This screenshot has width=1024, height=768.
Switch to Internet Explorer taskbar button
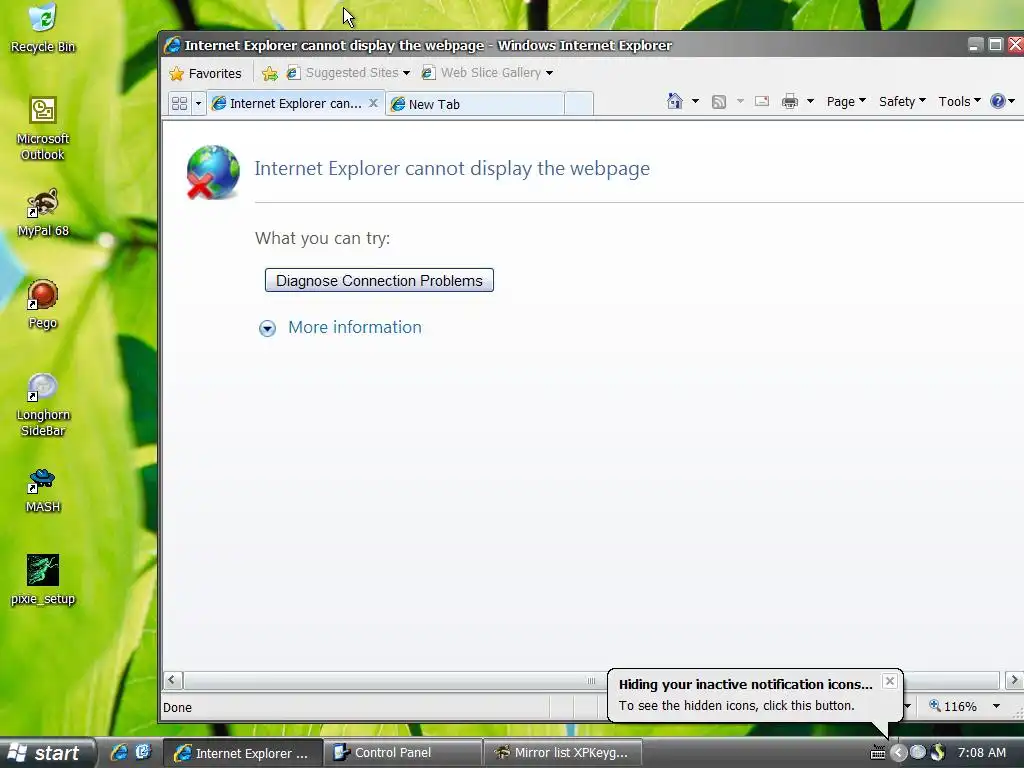pos(242,753)
